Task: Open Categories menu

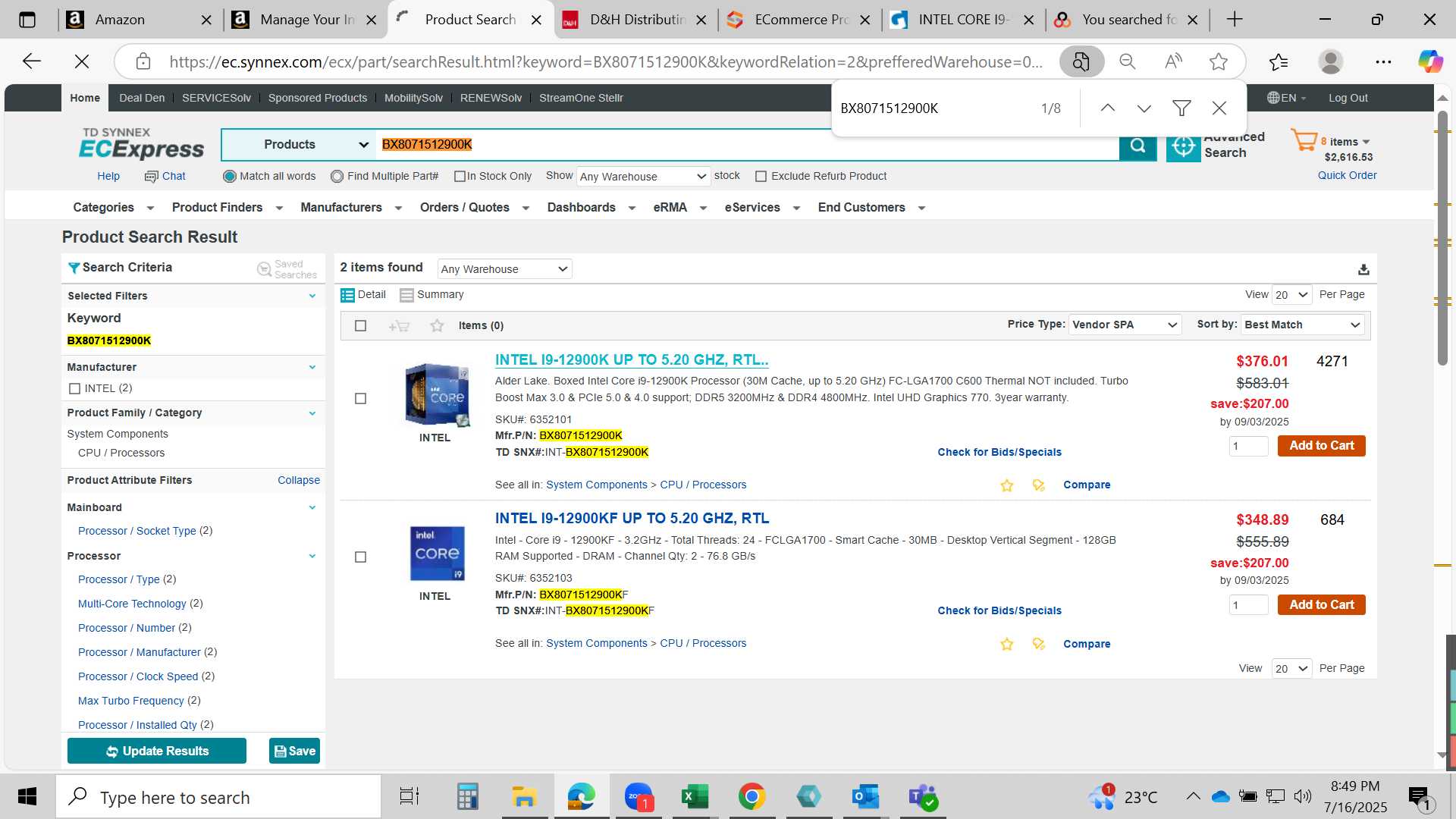Action: 113,208
